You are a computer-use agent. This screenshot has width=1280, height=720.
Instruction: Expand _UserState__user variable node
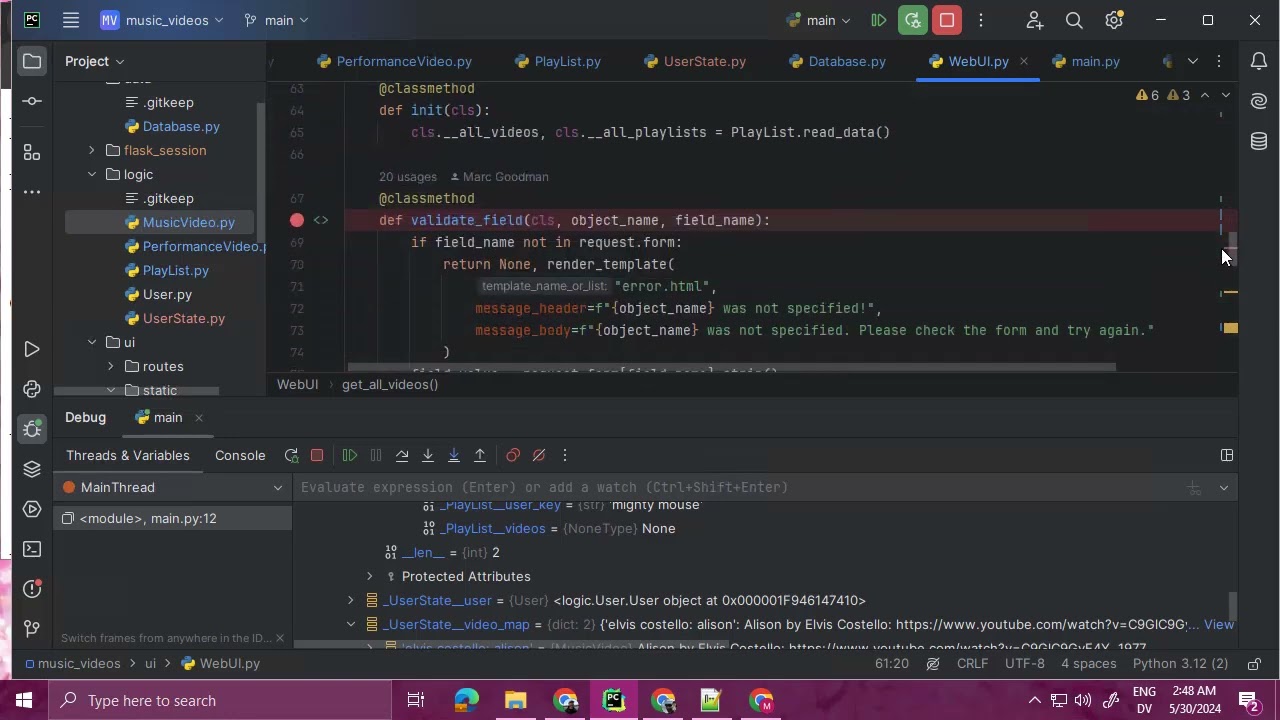pyautogui.click(x=350, y=600)
